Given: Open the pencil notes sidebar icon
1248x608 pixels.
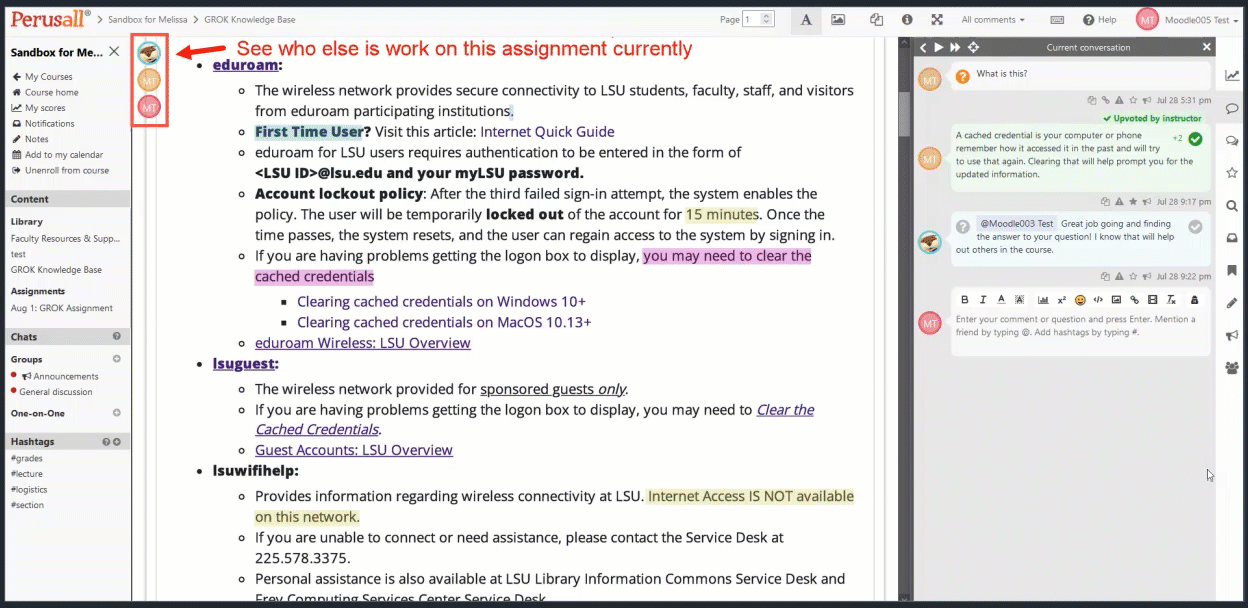Looking at the screenshot, I should pyautogui.click(x=1232, y=303).
